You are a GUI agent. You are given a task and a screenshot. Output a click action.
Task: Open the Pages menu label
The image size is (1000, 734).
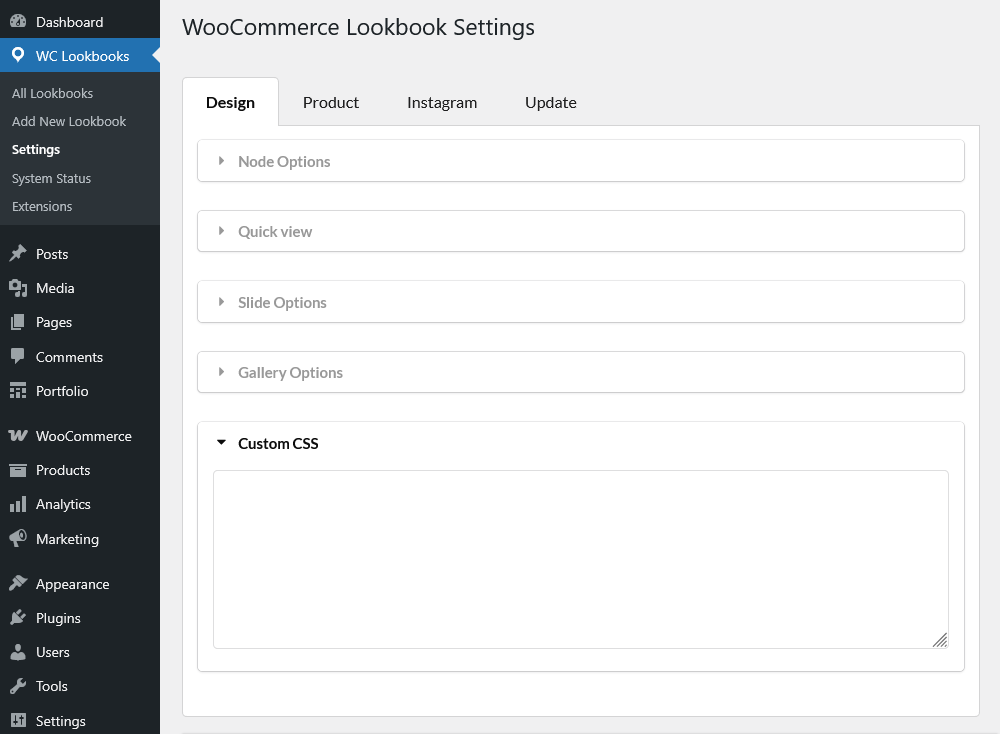pos(54,323)
